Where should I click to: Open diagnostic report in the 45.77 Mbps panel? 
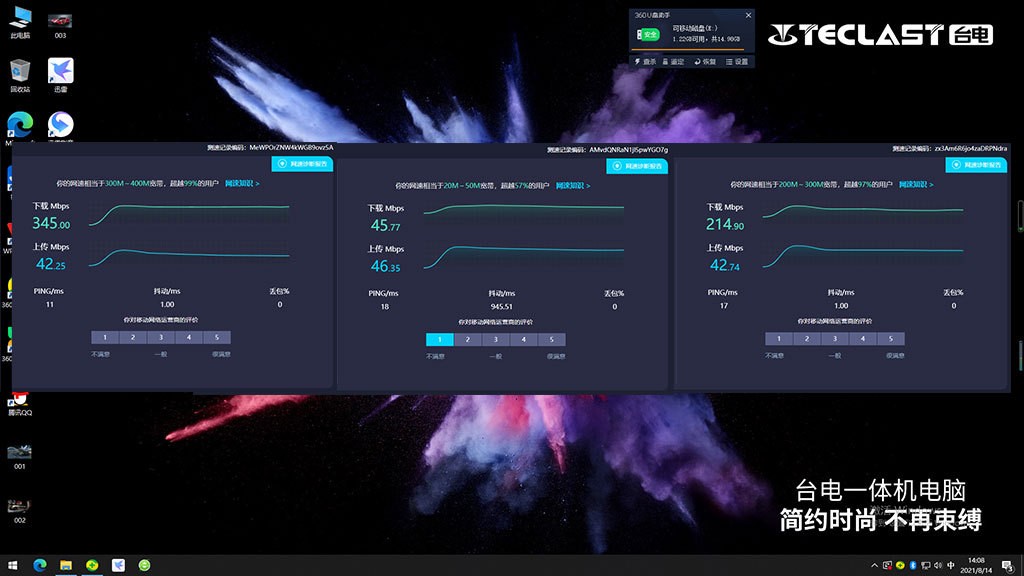point(637,166)
